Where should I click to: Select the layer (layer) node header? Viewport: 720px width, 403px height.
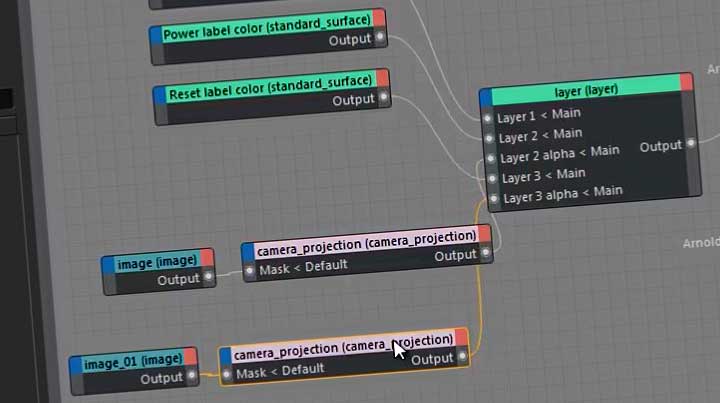[585, 90]
